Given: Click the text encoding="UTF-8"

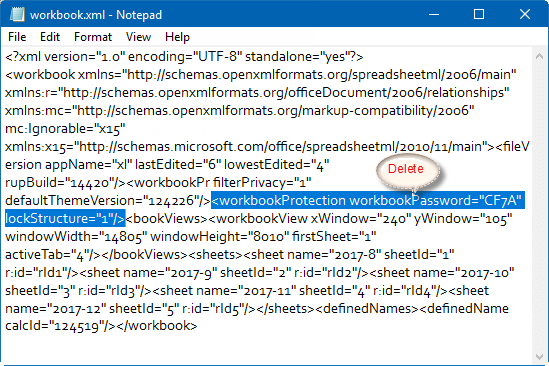Looking at the screenshot, I should [185, 56].
